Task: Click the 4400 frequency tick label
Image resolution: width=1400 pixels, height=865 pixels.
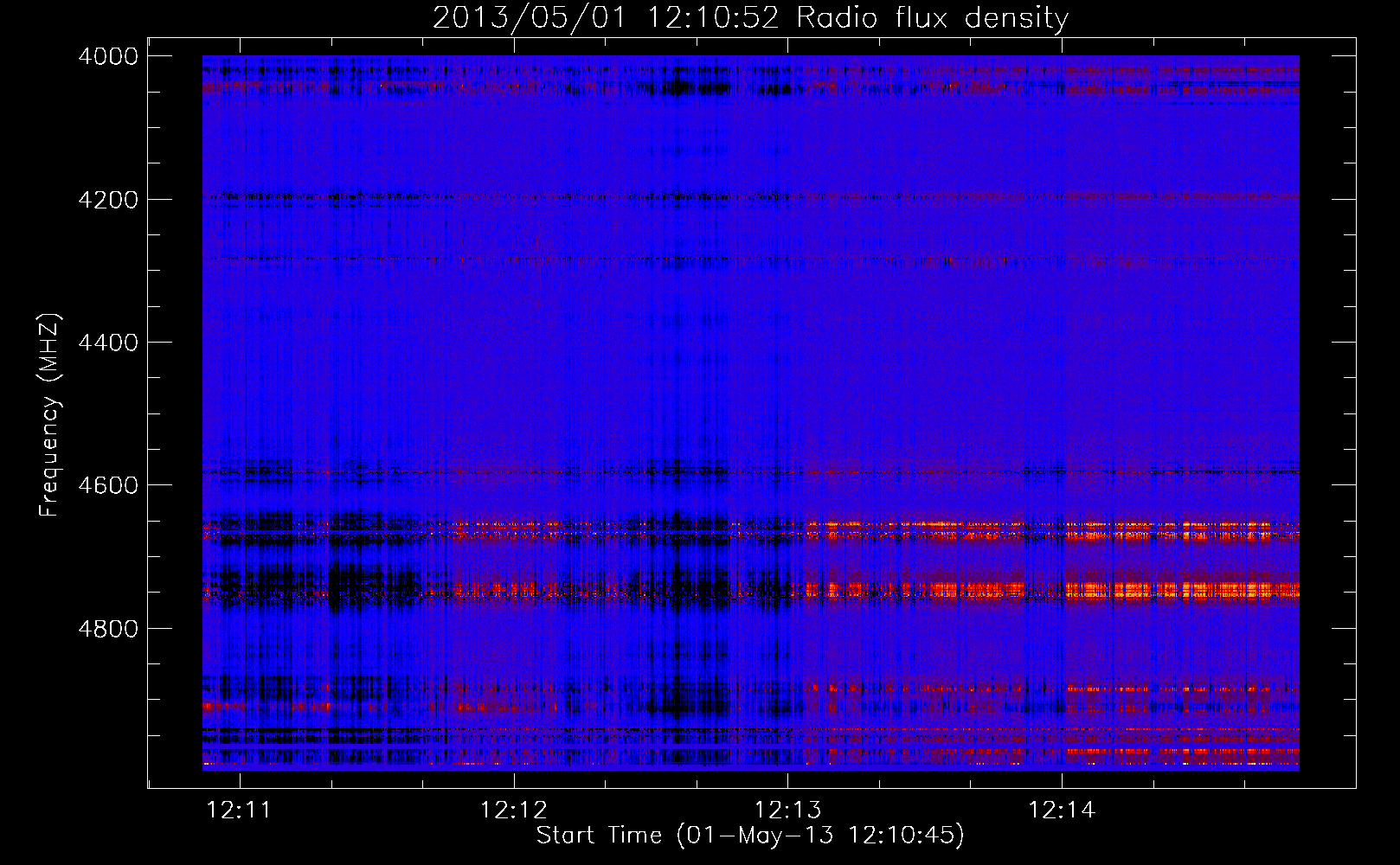Action: (108, 343)
